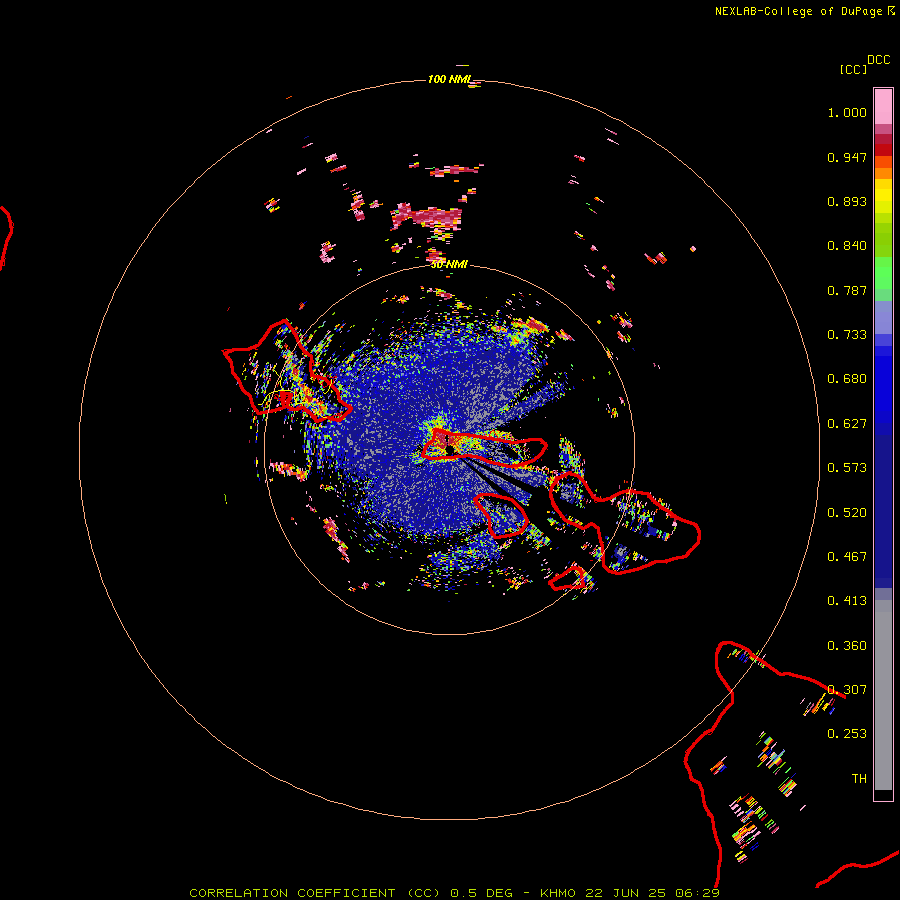Image resolution: width=900 pixels, height=900 pixels.
Task: Click the 0.360 value on the color scale
Action: pyautogui.click(x=847, y=646)
